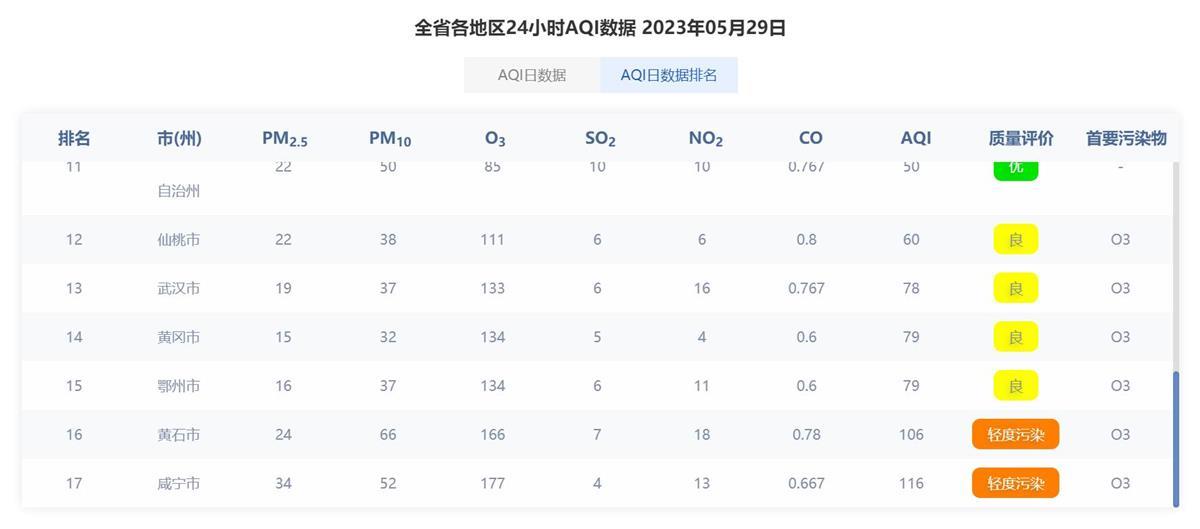The width and height of the screenshot is (1200, 529).
Task: Click the 质量评价 column header
Action: coord(1021,138)
